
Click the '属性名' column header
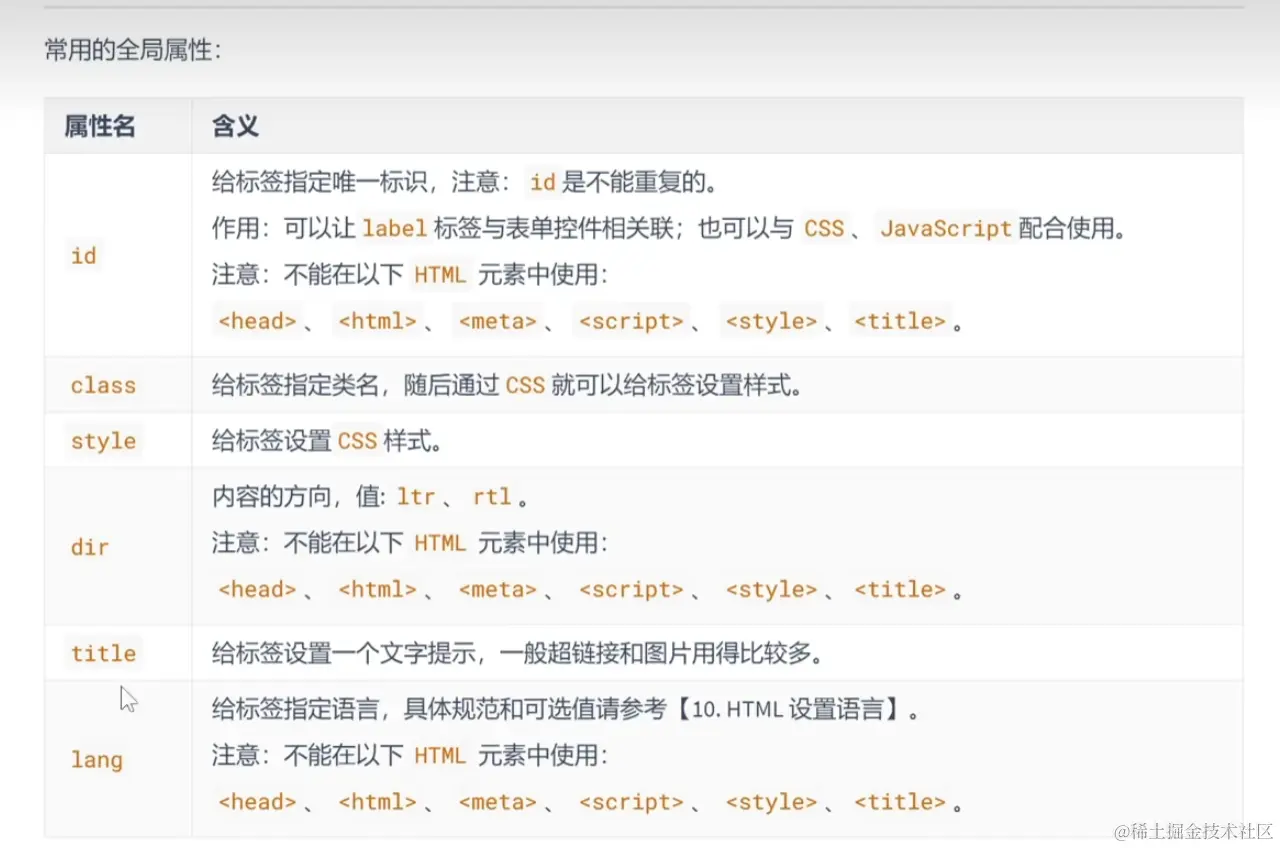tap(100, 126)
